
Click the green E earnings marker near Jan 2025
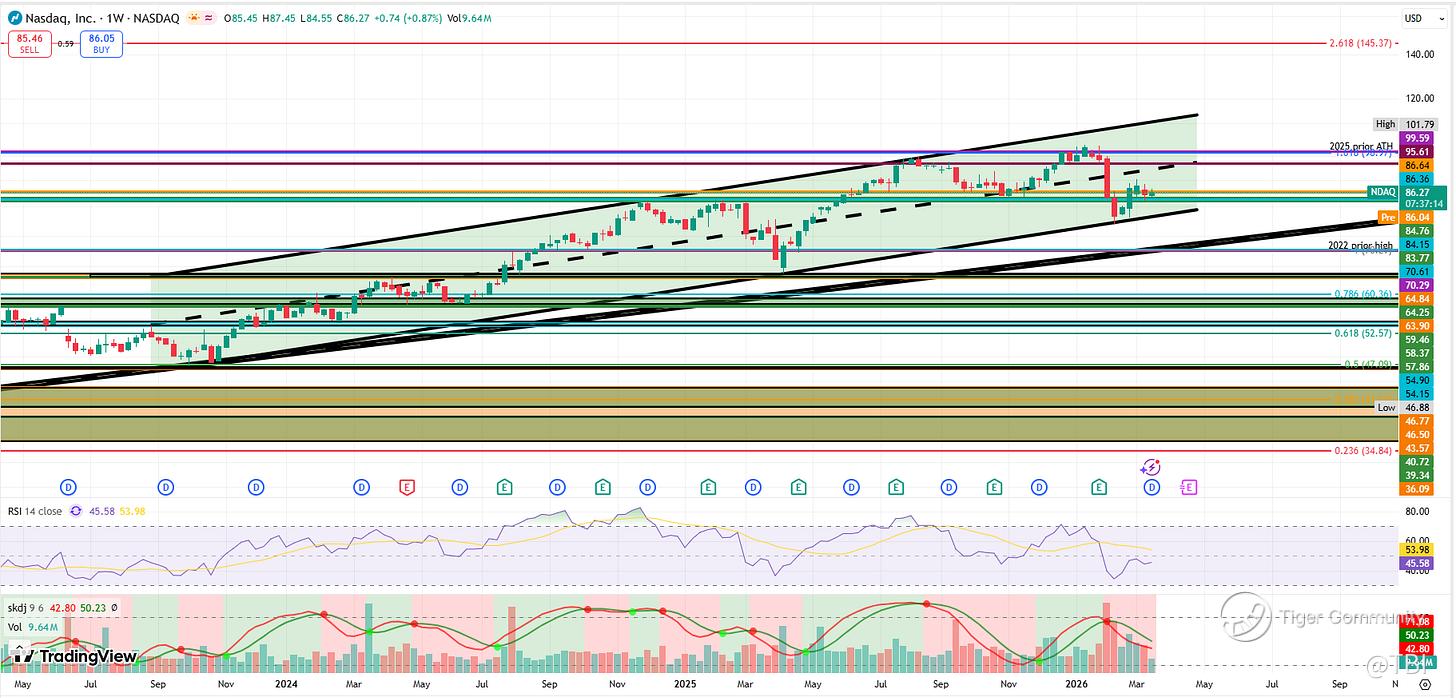(707, 487)
